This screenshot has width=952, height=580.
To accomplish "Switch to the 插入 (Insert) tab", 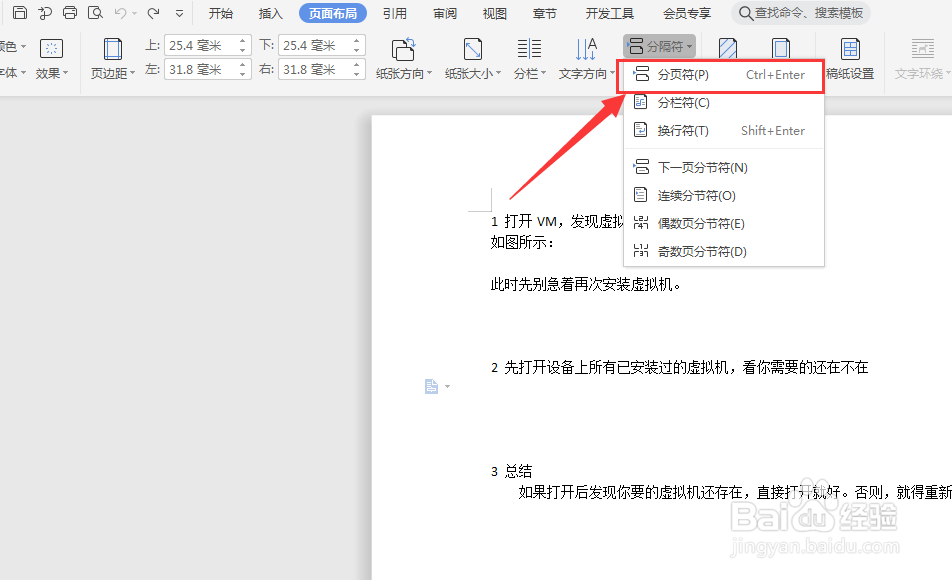I will [270, 13].
